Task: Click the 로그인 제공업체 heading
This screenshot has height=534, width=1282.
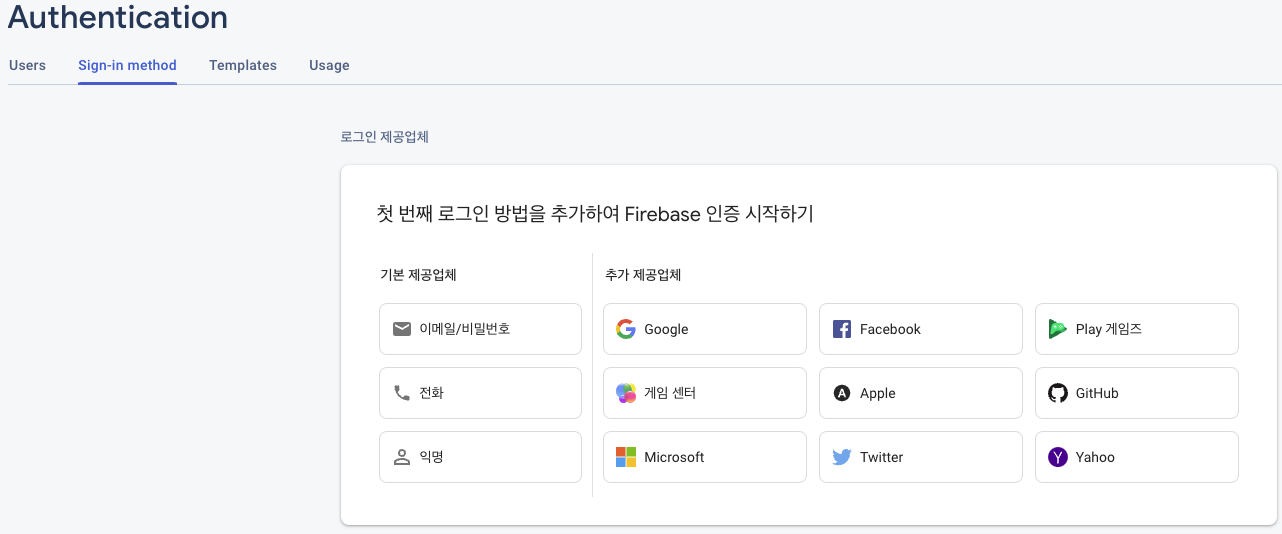Action: click(x=385, y=137)
